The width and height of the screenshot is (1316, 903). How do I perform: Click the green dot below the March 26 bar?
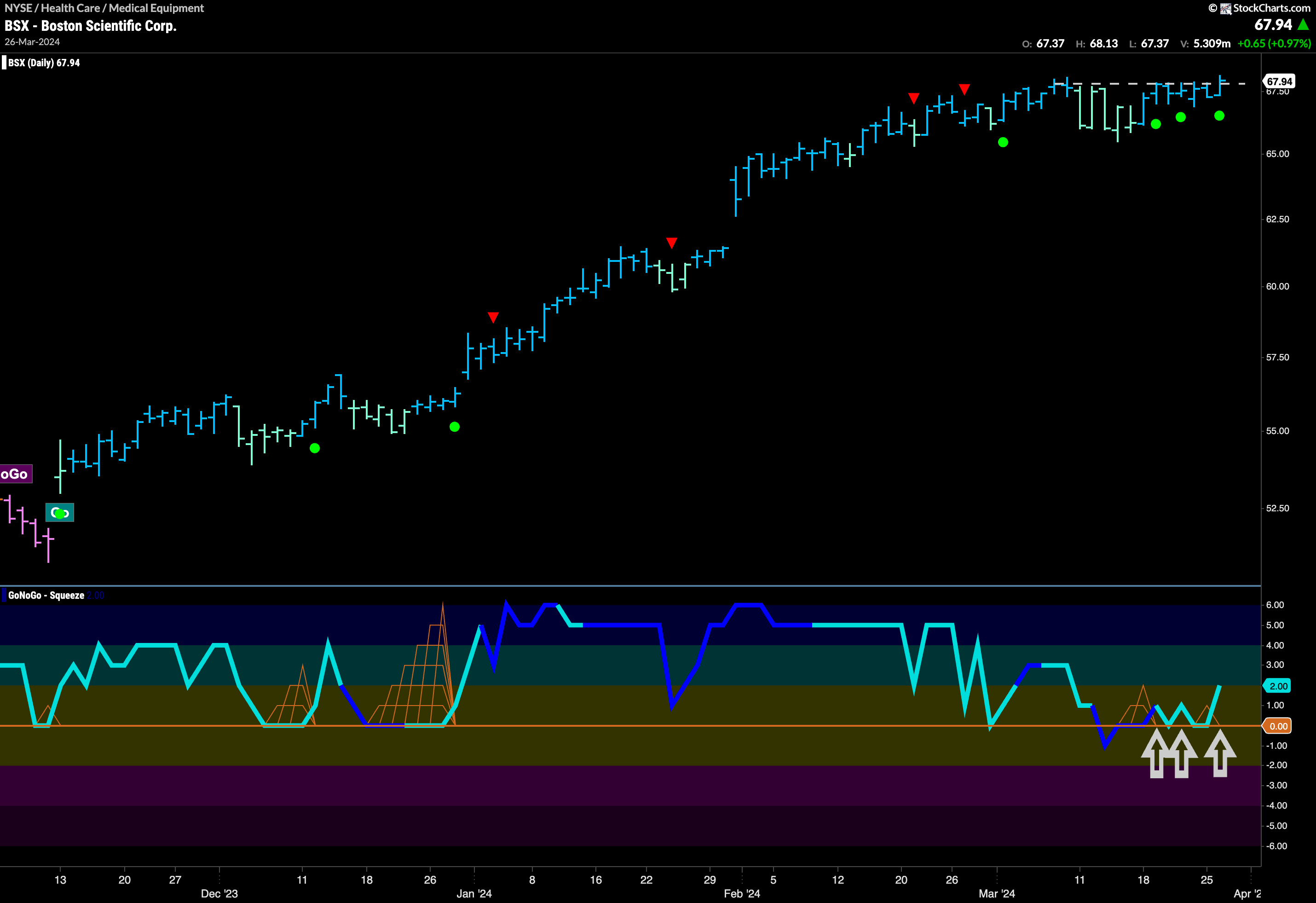(1219, 116)
